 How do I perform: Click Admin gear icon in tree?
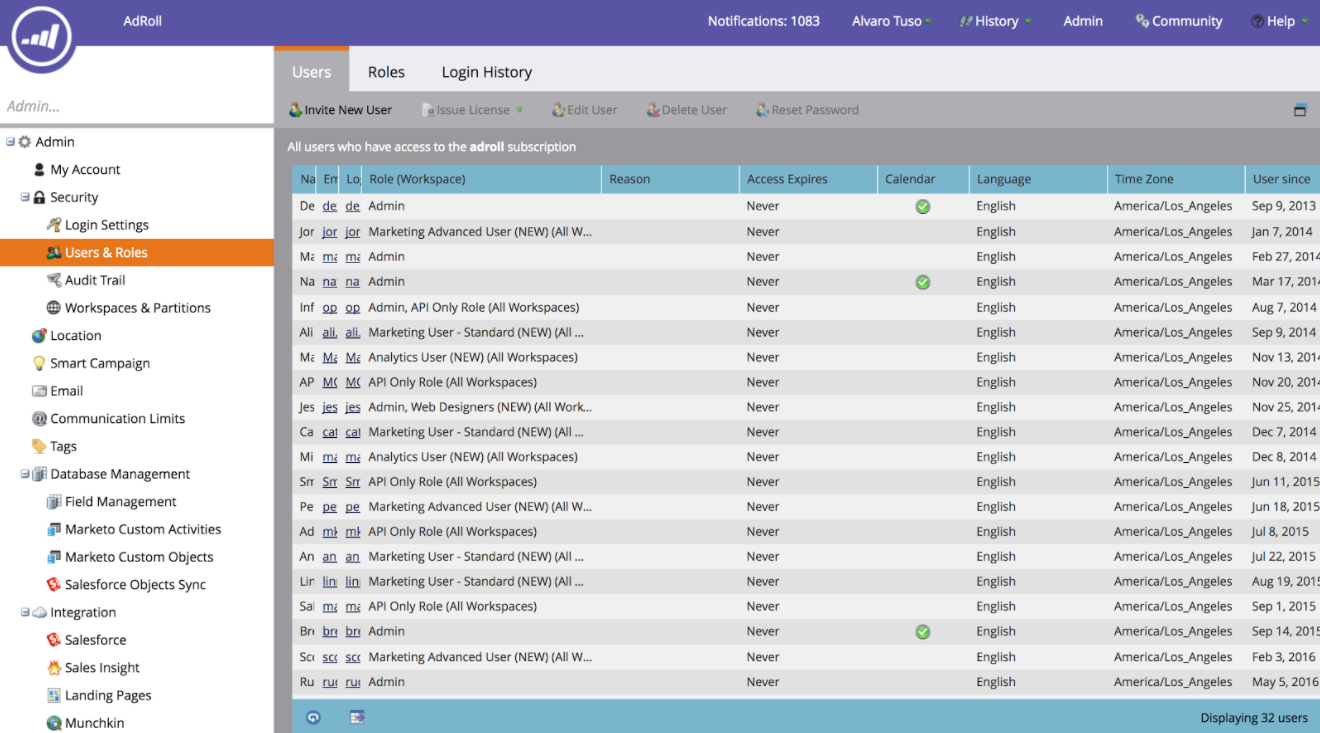tap(25, 142)
